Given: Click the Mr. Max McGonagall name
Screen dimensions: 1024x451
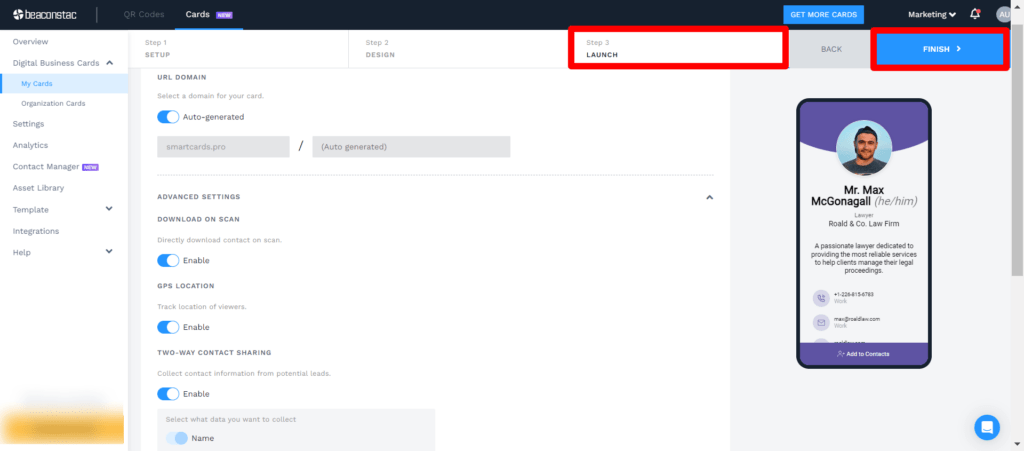Looking at the screenshot, I should tap(863, 195).
